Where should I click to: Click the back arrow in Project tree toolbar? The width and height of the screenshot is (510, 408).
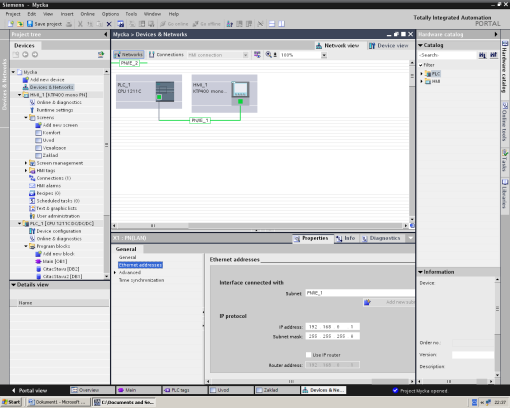click(25, 54)
